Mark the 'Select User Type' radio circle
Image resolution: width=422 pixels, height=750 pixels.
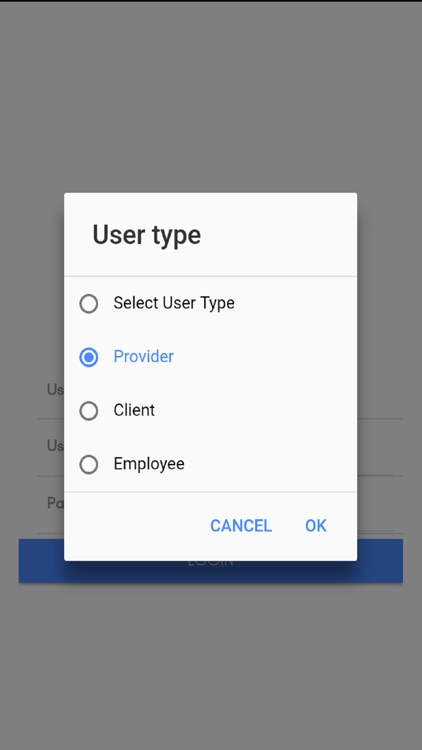coord(89,304)
